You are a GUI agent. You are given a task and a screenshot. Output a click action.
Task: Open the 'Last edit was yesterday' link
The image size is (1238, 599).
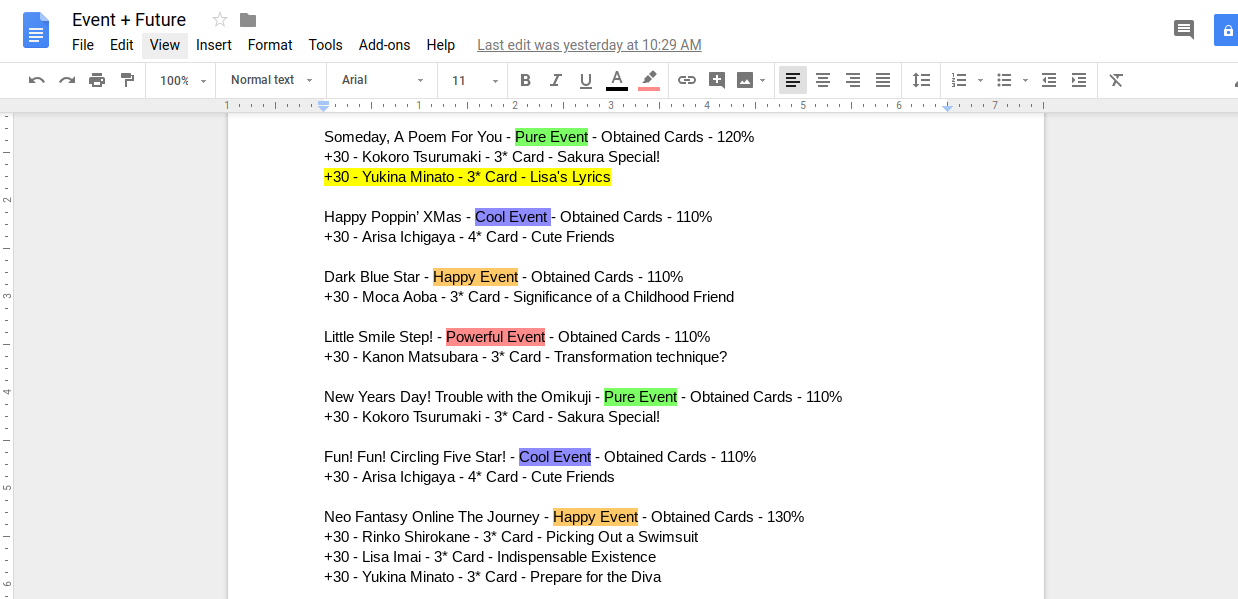589,45
